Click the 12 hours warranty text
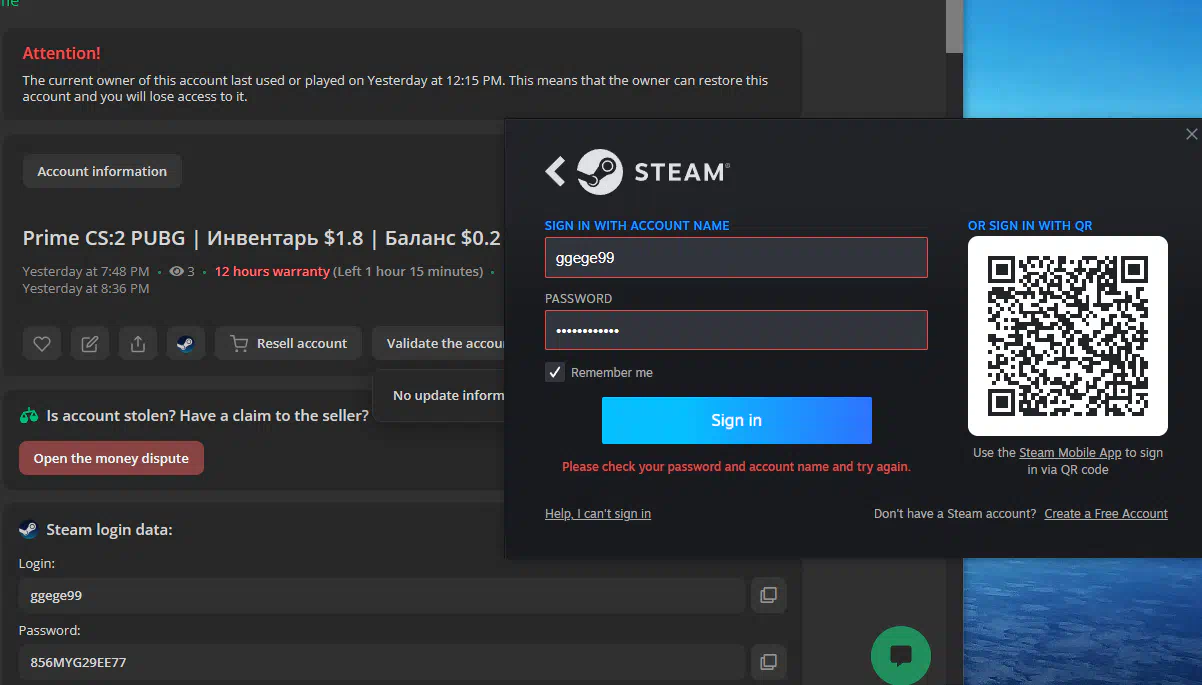Image resolution: width=1202 pixels, height=685 pixels. coord(272,271)
